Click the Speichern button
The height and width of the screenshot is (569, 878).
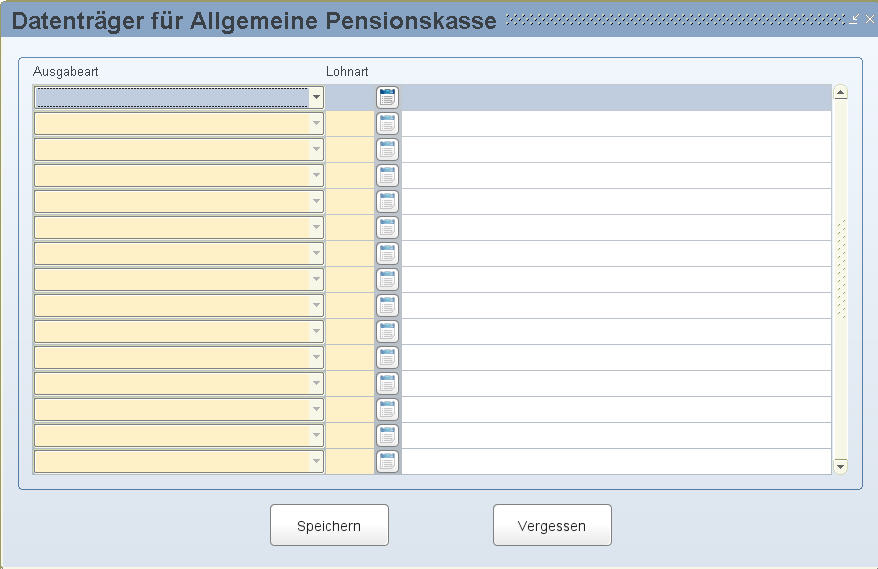(329, 525)
